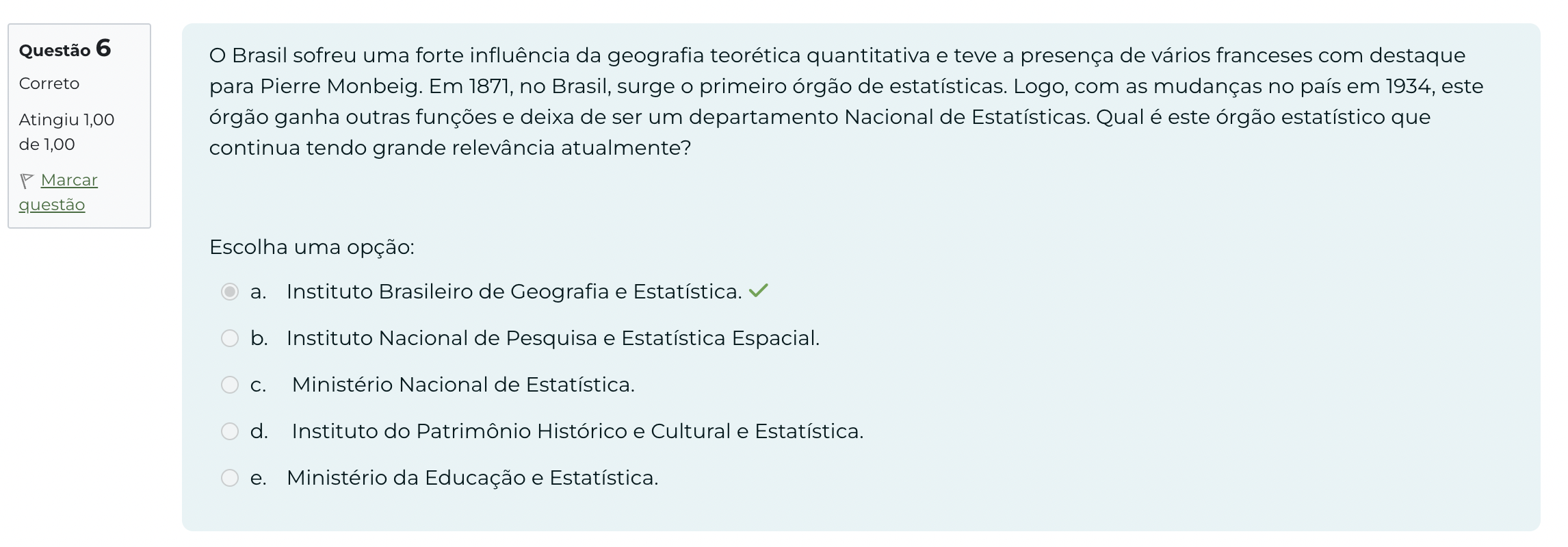Image resolution: width=1568 pixels, height=547 pixels.
Task: Open the Marcar questão link
Action: click(68, 180)
